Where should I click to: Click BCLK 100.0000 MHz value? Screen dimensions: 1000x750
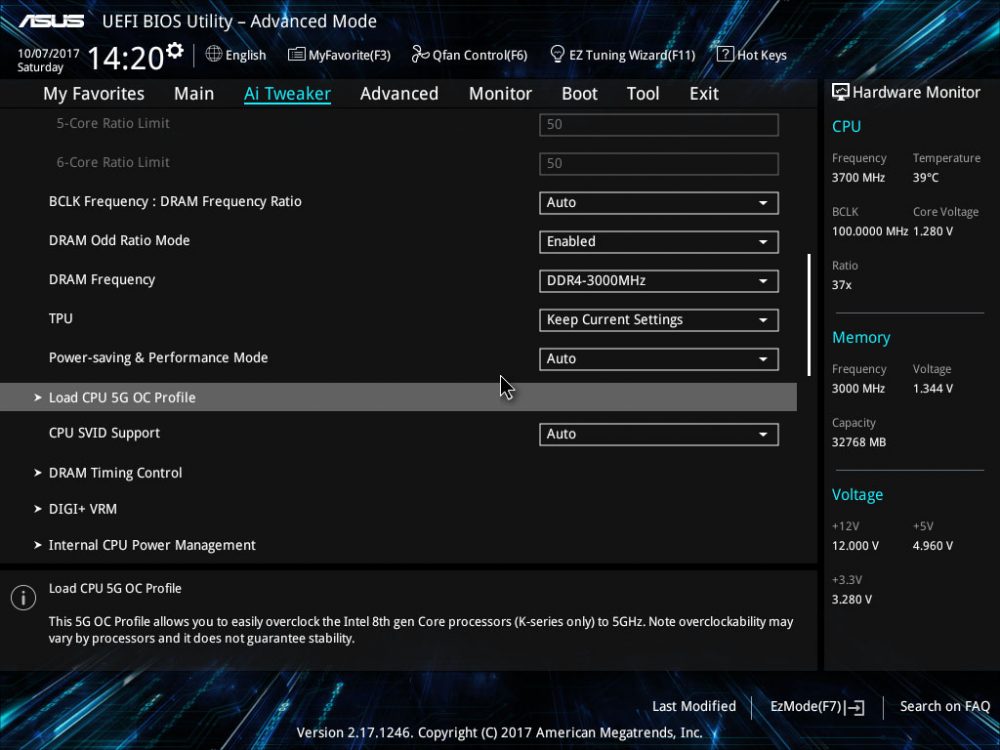point(869,231)
